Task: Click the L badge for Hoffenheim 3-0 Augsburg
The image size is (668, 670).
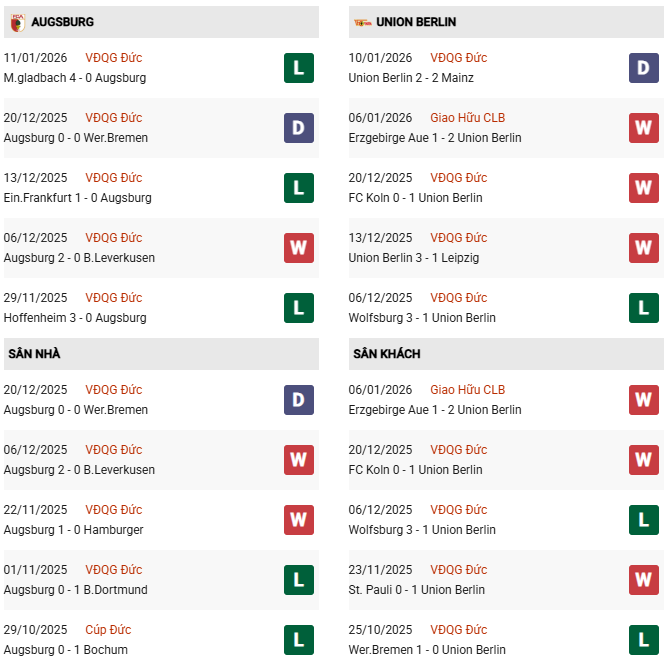Action: click(x=298, y=308)
